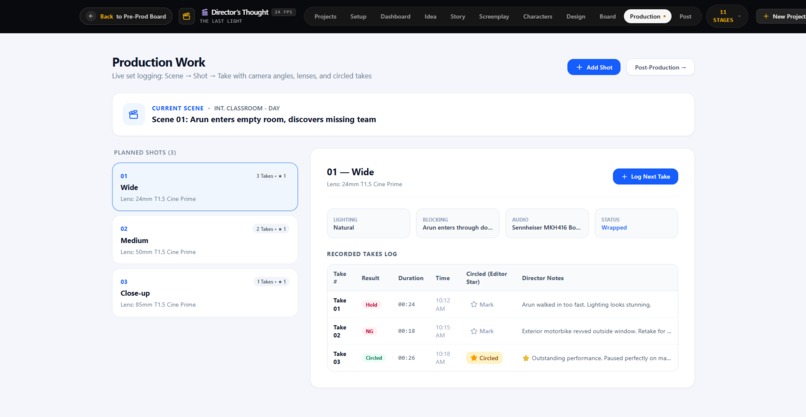Select shot 02 Medium card
Screen dimensions: 806x417
205,240
